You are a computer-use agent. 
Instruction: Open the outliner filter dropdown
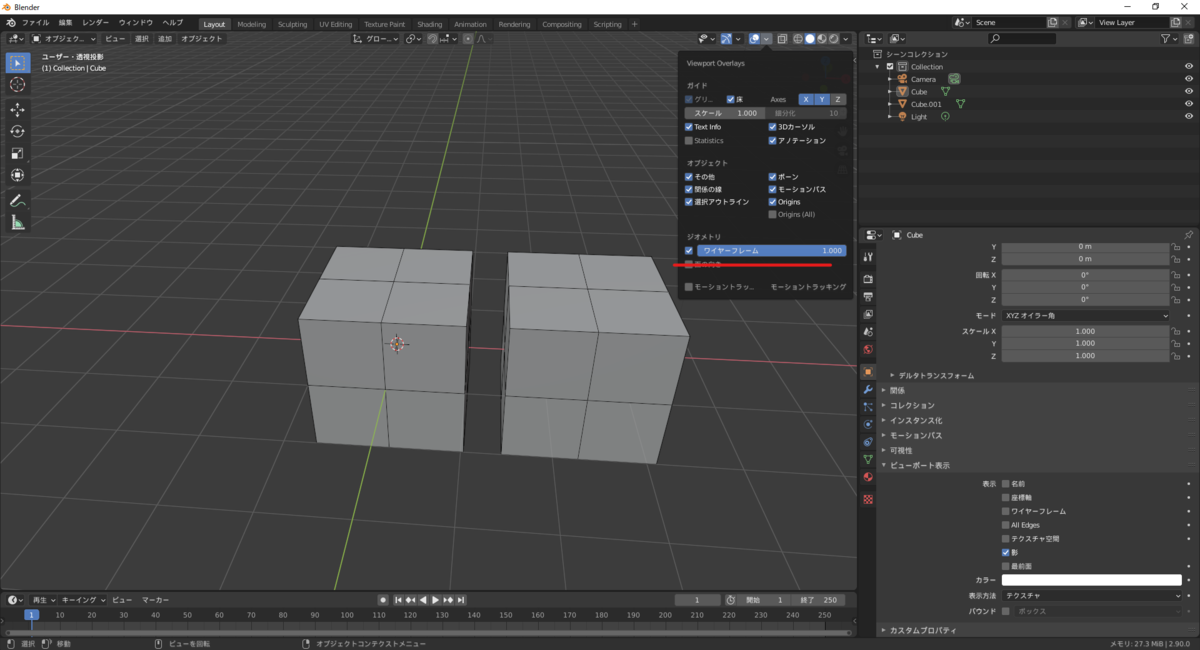point(1171,39)
